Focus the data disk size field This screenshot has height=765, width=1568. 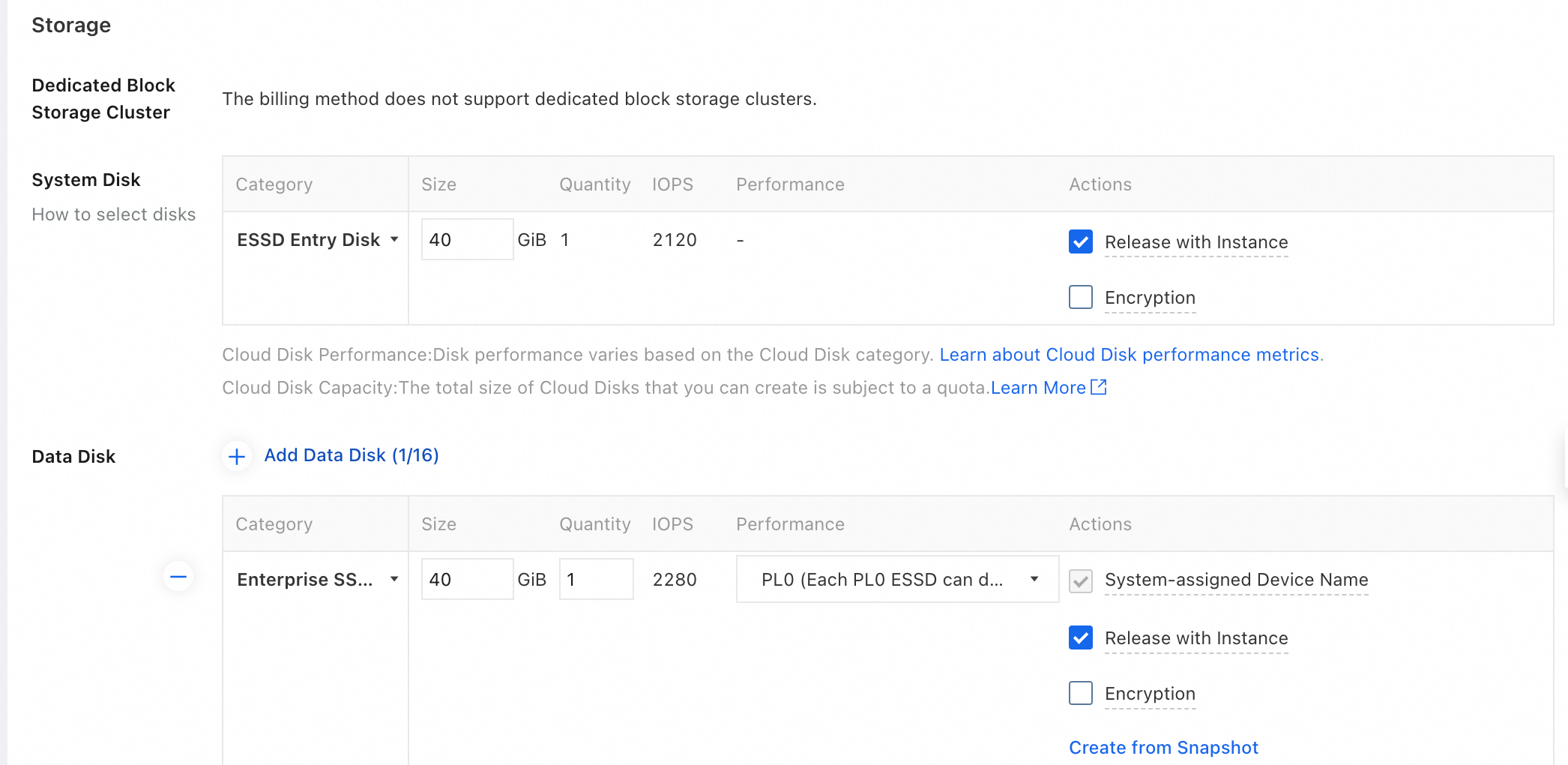tap(467, 579)
